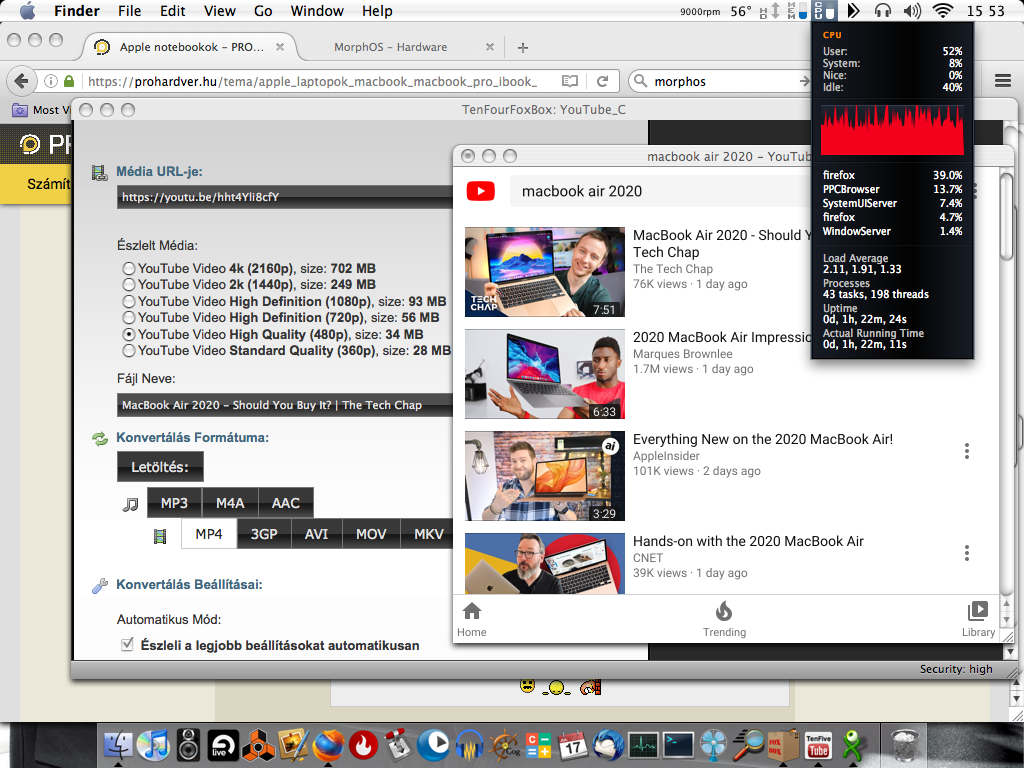Go to YouTube Library tab

pyautogui.click(x=978, y=619)
